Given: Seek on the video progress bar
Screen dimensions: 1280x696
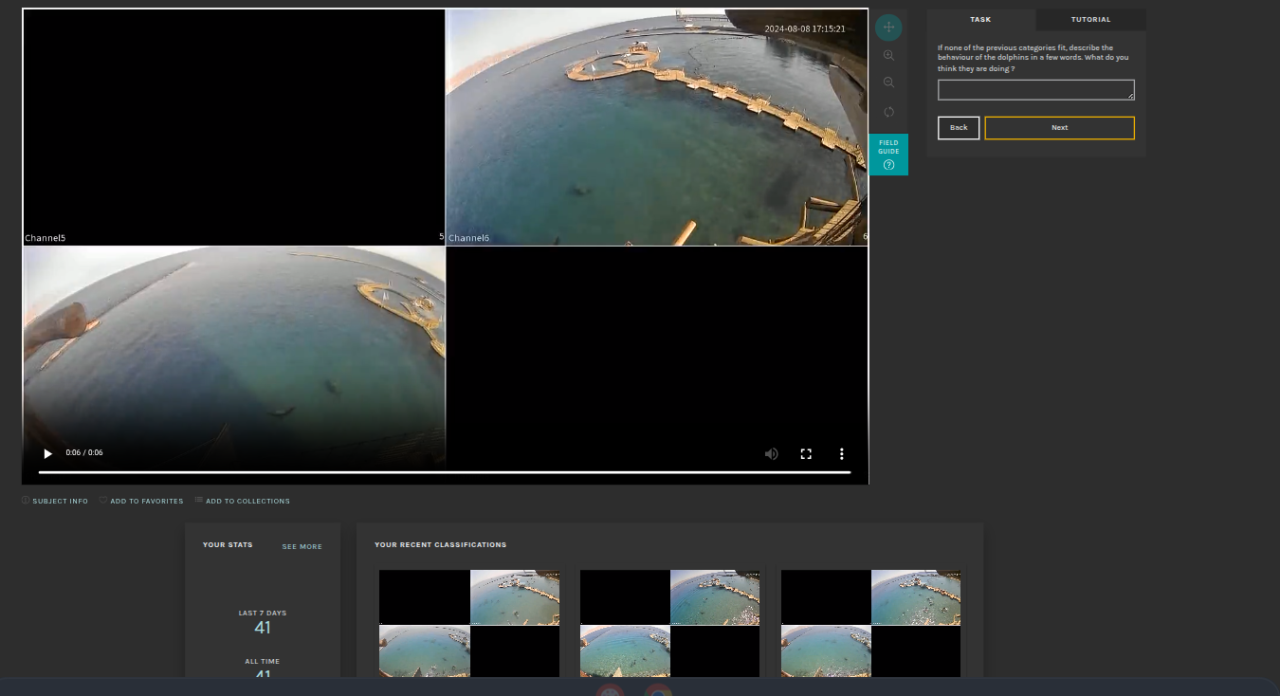Looking at the screenshot, I should coord(444,472).
